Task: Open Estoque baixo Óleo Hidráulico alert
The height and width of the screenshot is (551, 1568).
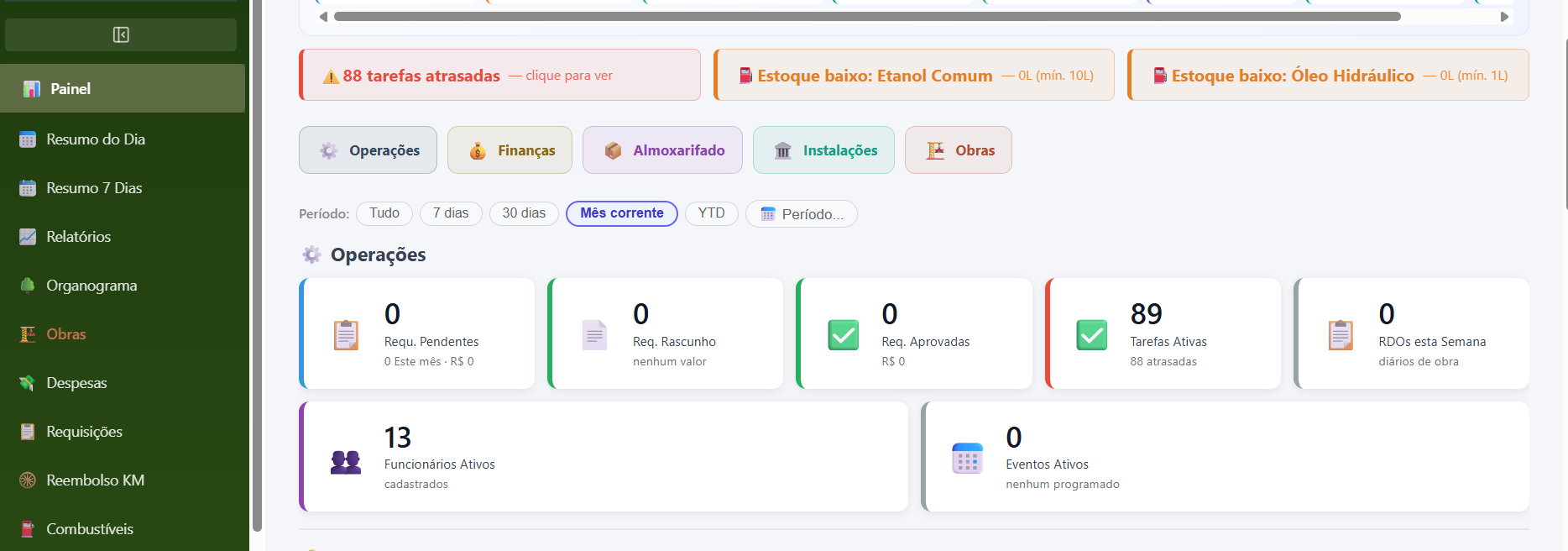Action: coord(1328,75)
